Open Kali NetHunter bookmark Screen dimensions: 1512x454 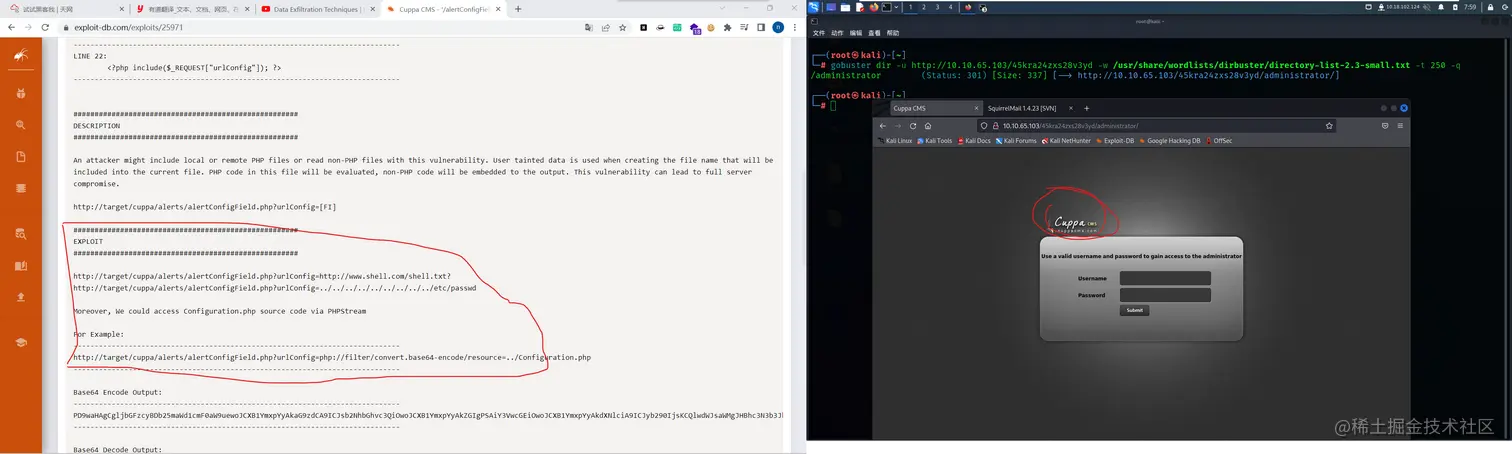click(1066, 141)
